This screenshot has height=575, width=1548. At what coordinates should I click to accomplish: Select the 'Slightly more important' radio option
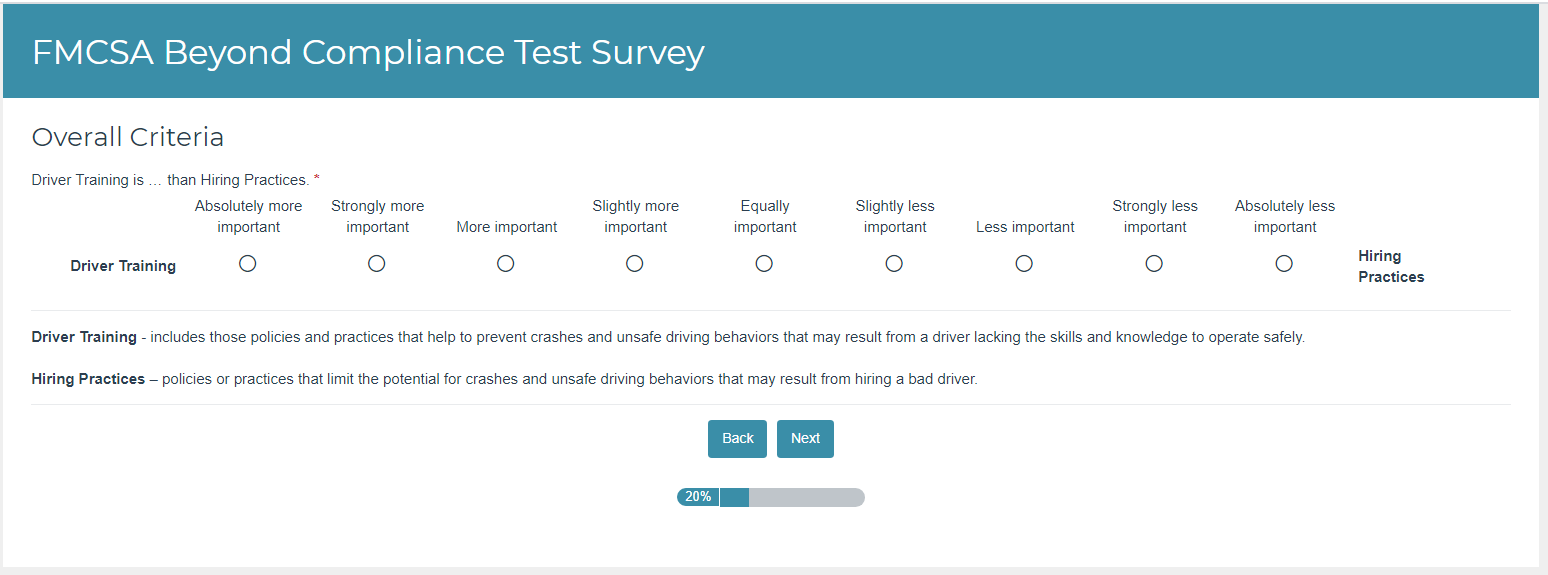[635, 263]
